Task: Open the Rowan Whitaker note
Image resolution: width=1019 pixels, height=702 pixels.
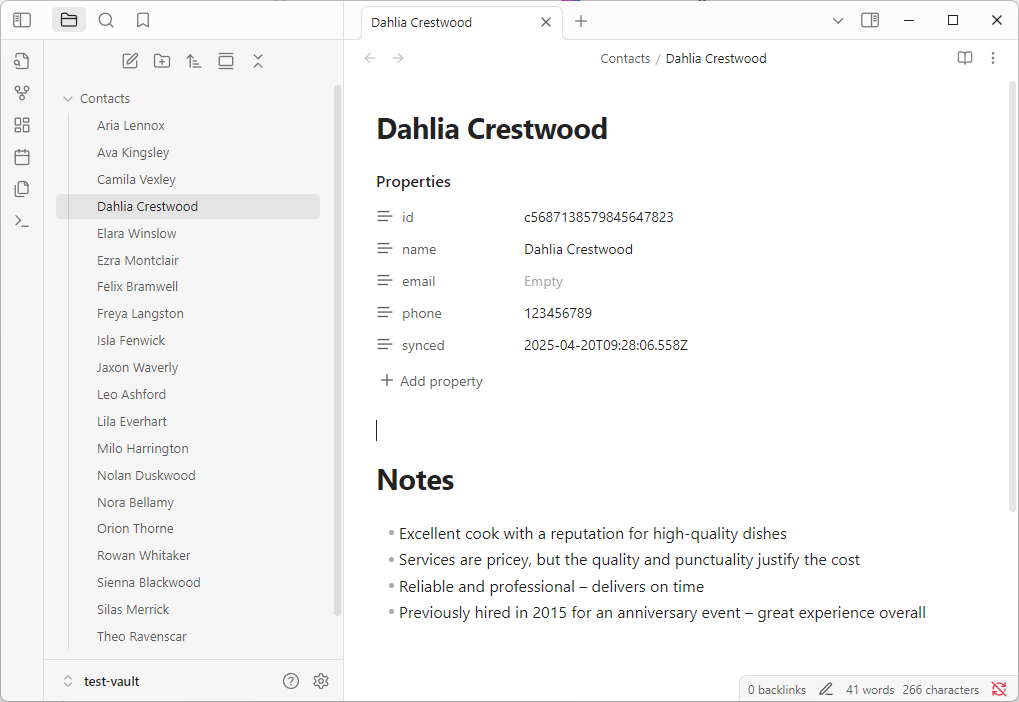Action: [144, 556]
